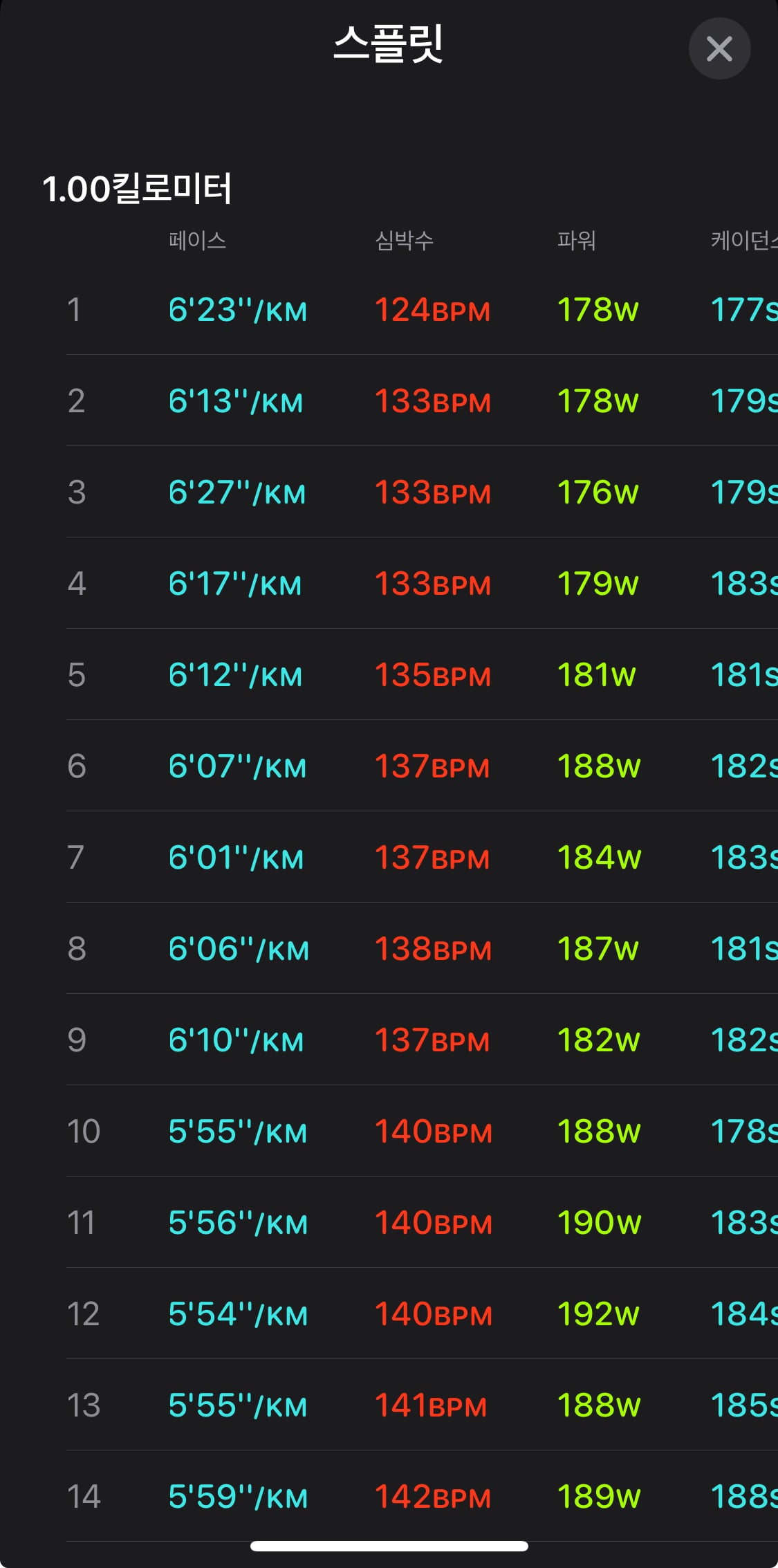
Task: Tap heart rate 142BPM in split 14
Action: [x=432, y=1497]
